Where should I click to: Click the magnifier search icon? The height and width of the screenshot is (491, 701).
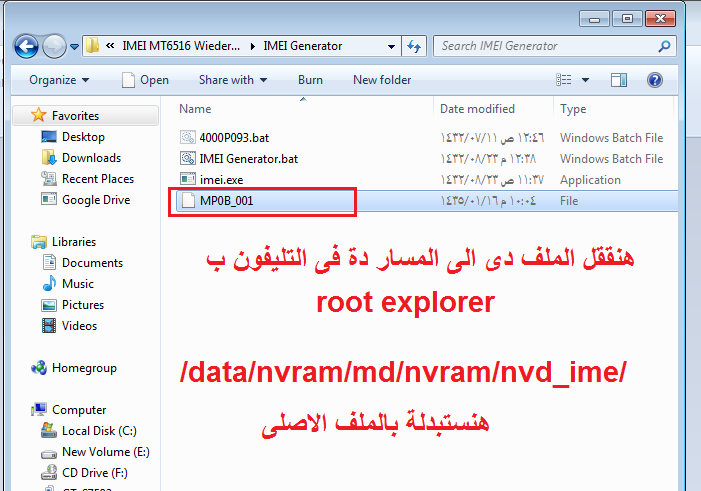point(664,46)
